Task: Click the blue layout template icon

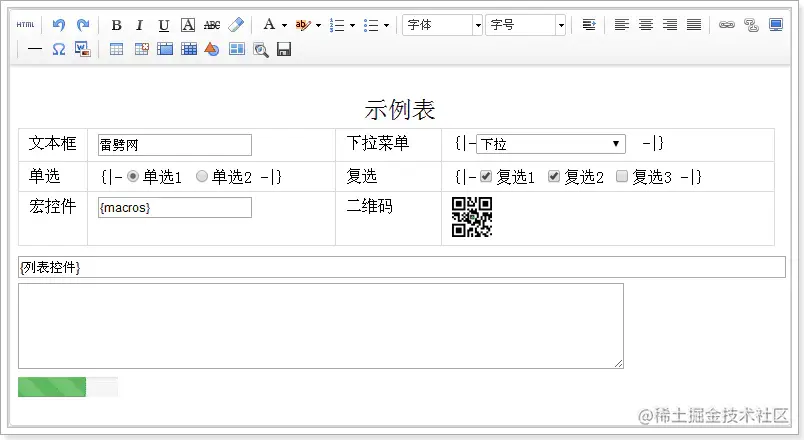Action: coord(236,49)
